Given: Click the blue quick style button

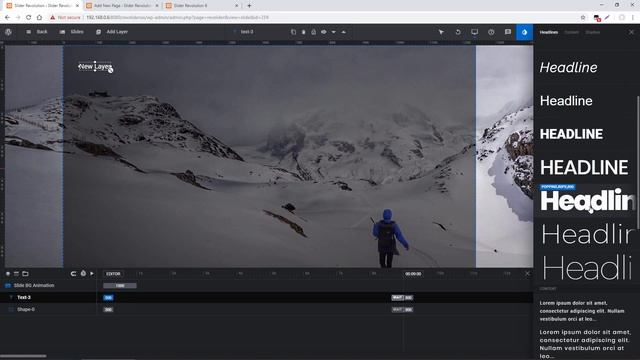Looking at the screenshot, I should point(524,32).
